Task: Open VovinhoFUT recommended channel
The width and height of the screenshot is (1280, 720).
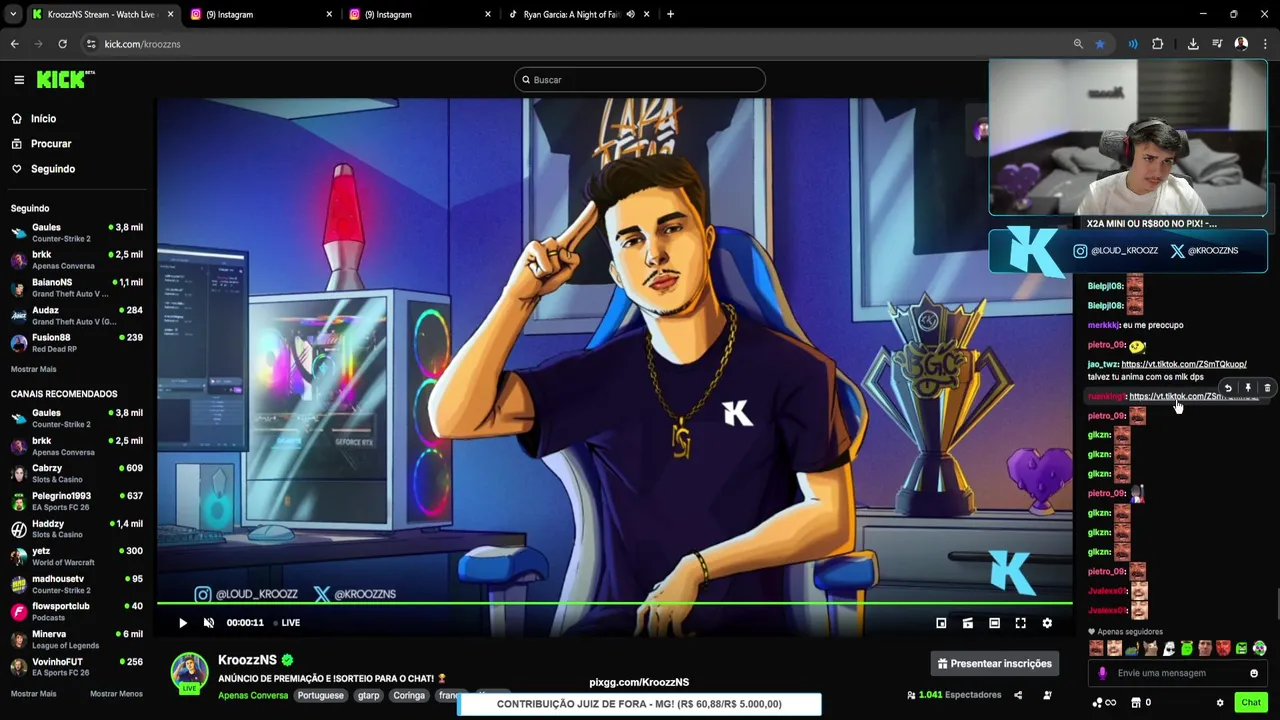Action: (77, 667)
